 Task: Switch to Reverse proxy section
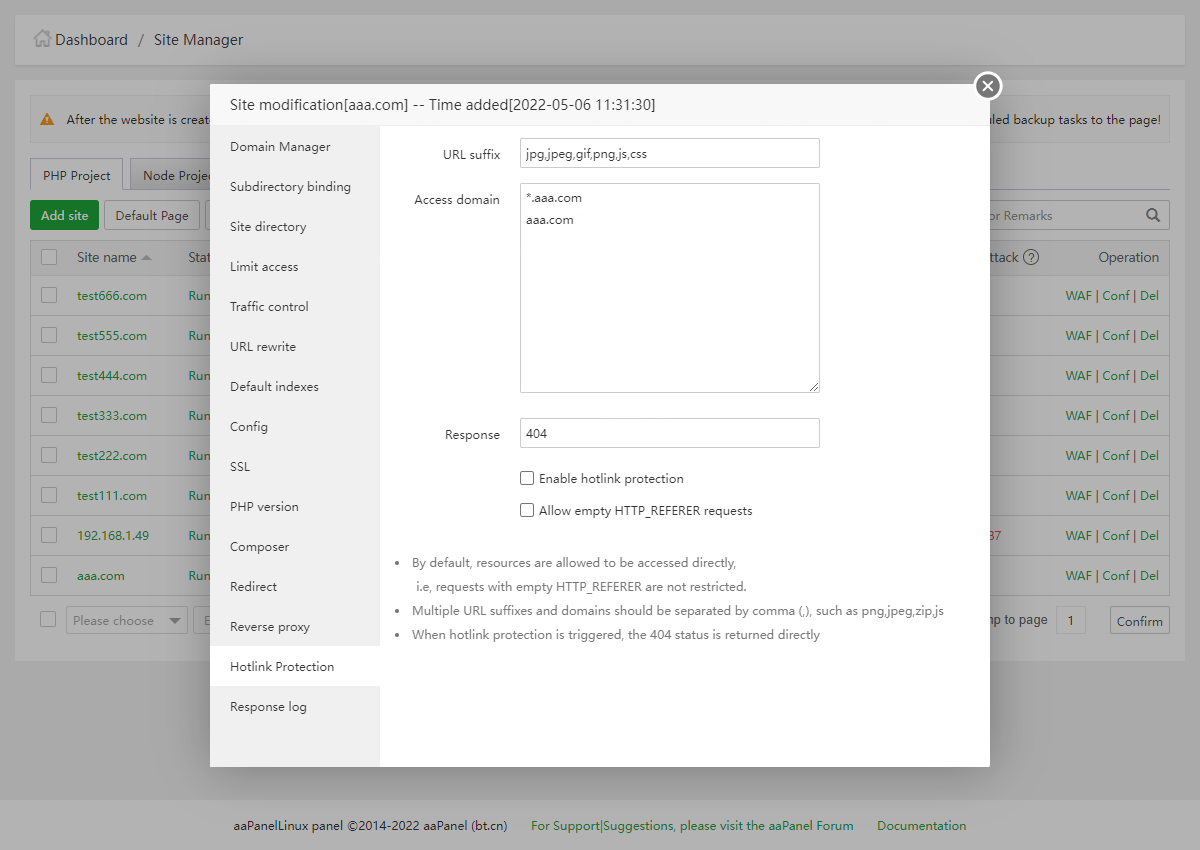[270, 626]
